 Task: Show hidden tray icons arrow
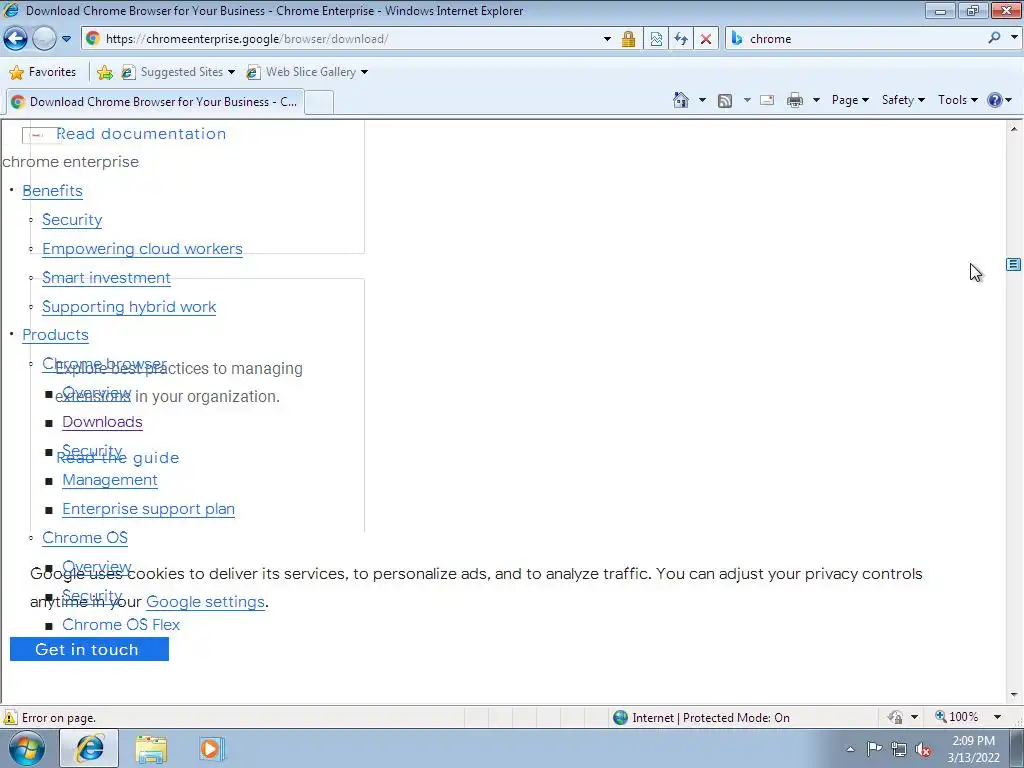pyautogui.click(x=850, y=749)
